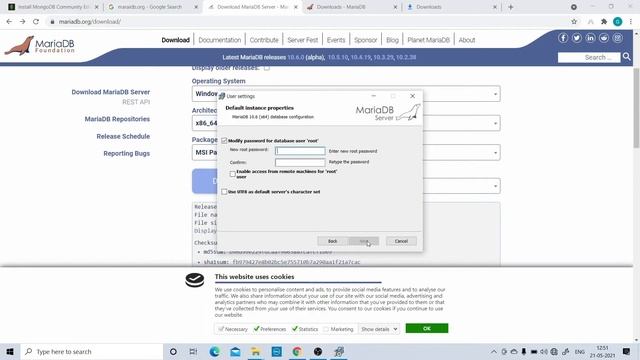Open a new browser tab
This screenshot has height=360, width=640.
coord(511,7)
